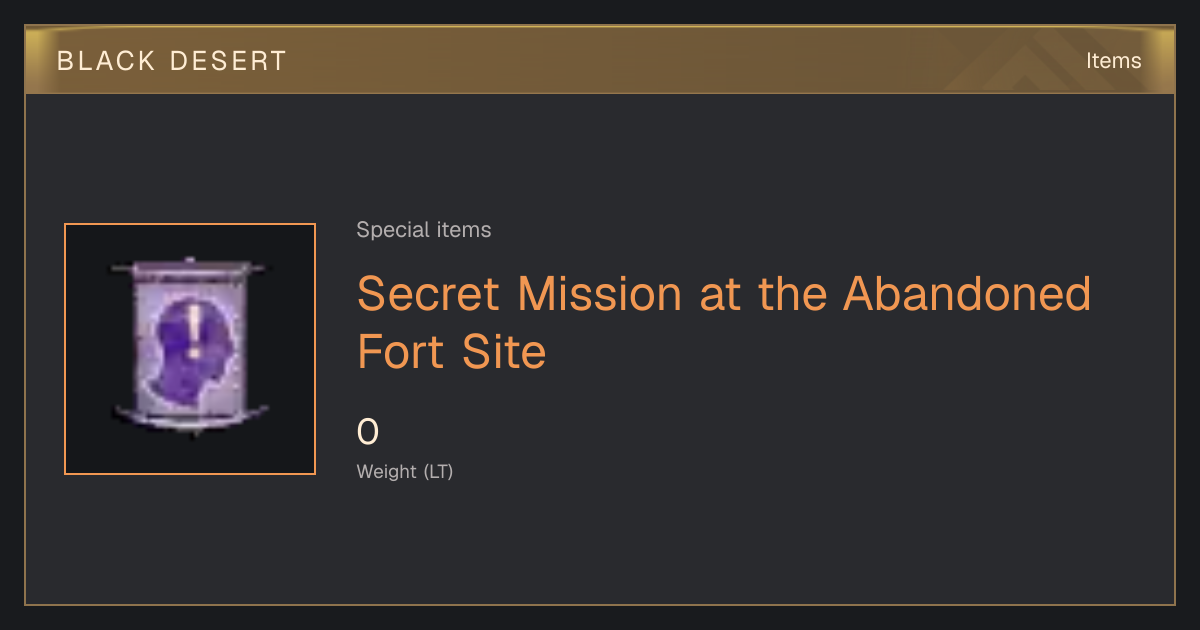Image resolution: width=1200 pixels, height=630 pixels.
Task: Open the Items section label
Action: [1114, 60]
